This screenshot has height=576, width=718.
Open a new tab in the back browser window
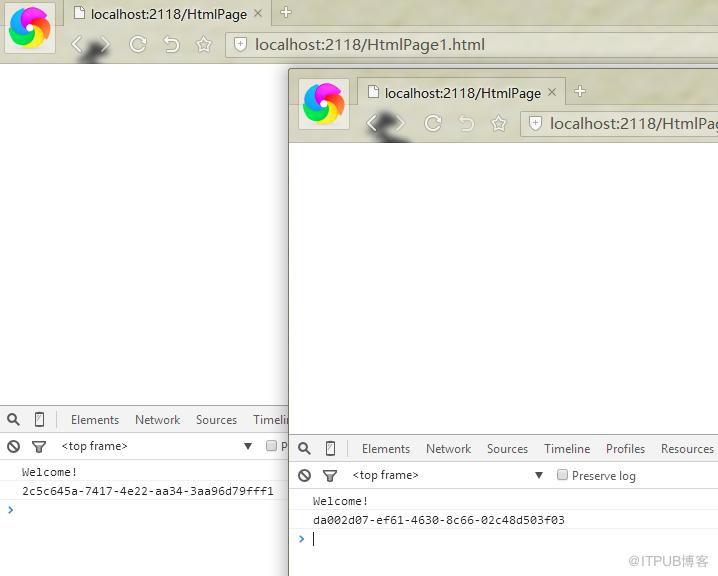pyautogui.click(x=286, y=12)
